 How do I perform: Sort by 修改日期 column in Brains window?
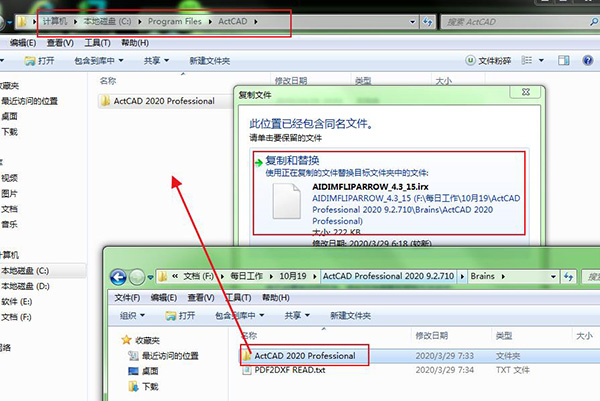pyautogui.click(x=432, y=336)
